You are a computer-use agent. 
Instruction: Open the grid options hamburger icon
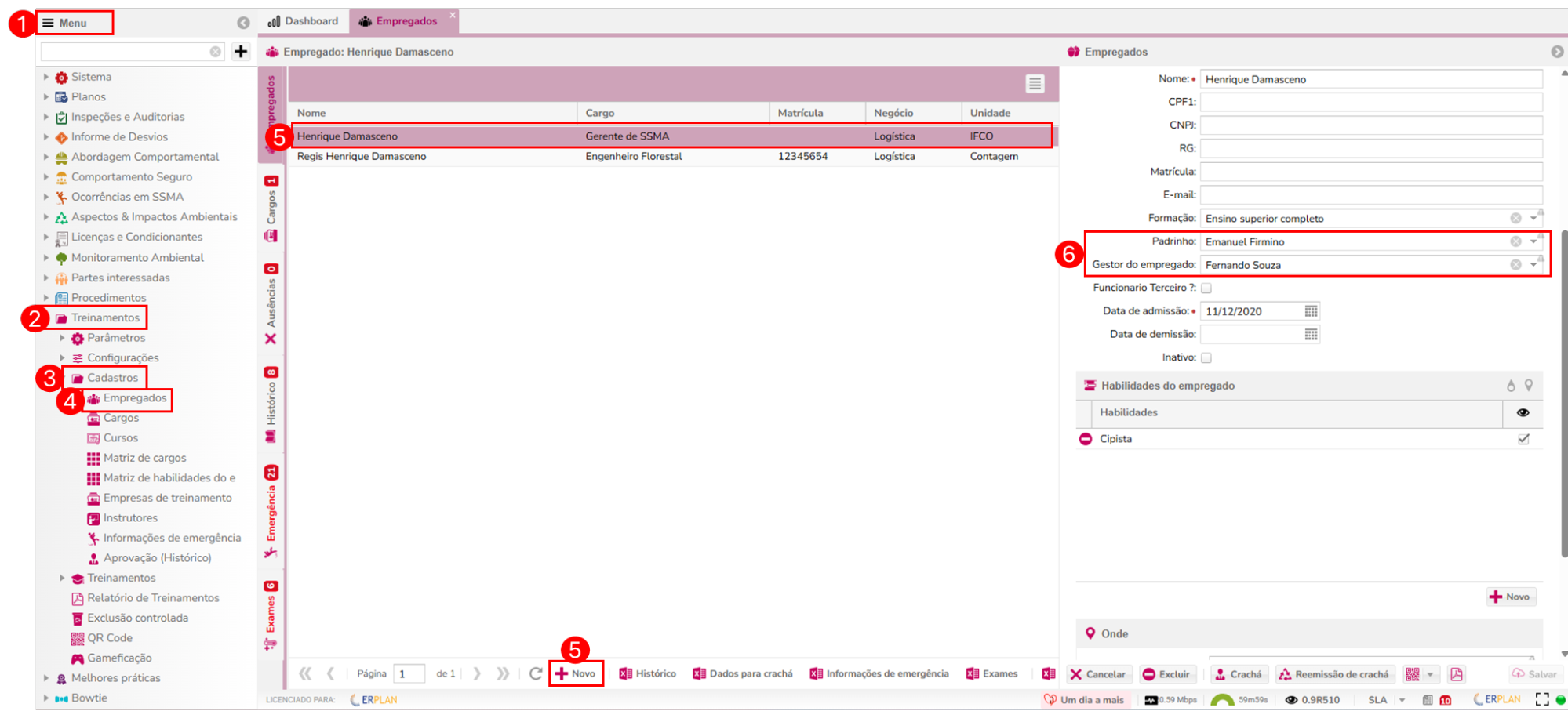click(x=1035, y=84)
